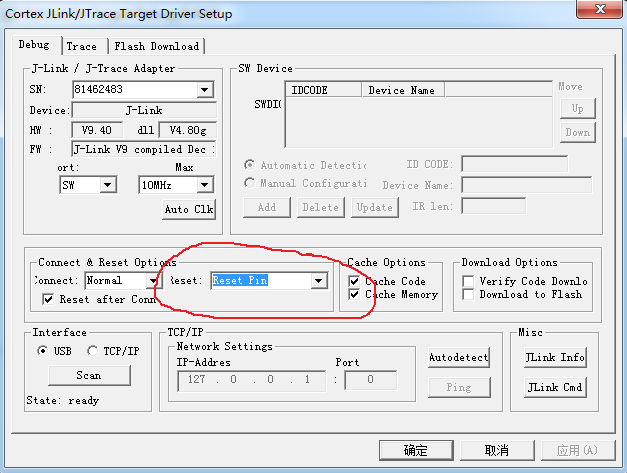Open the Connect Normal dropdown
This screenshot has height=473, width=627.
click(x=152, y=281)
